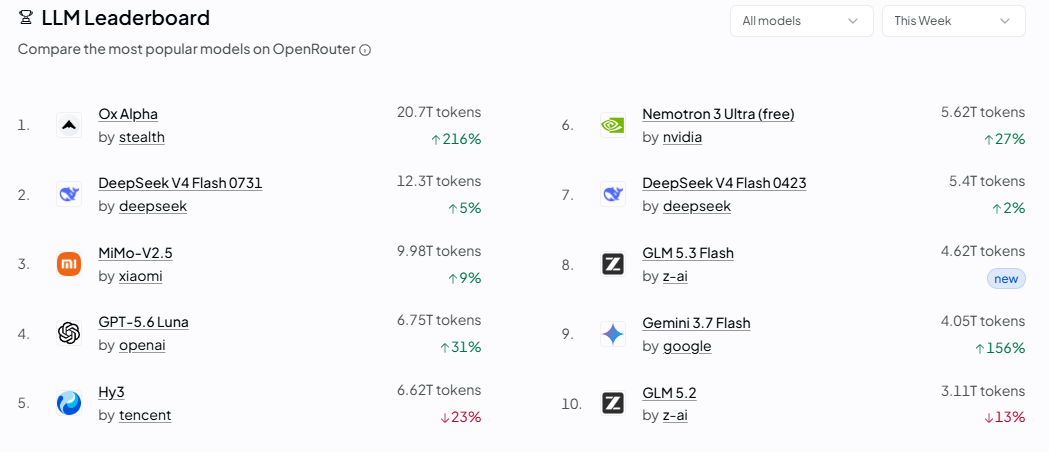Click the Ox Alpha stealth logo icon

(69, 125)
